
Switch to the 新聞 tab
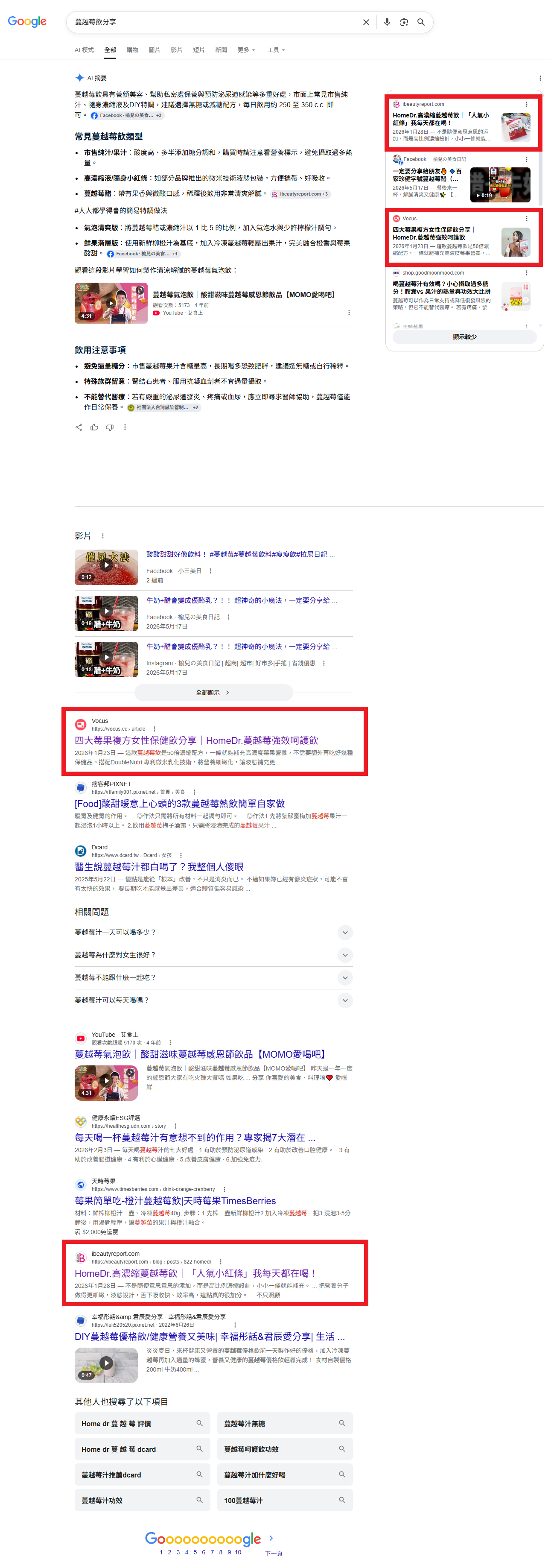221,50
